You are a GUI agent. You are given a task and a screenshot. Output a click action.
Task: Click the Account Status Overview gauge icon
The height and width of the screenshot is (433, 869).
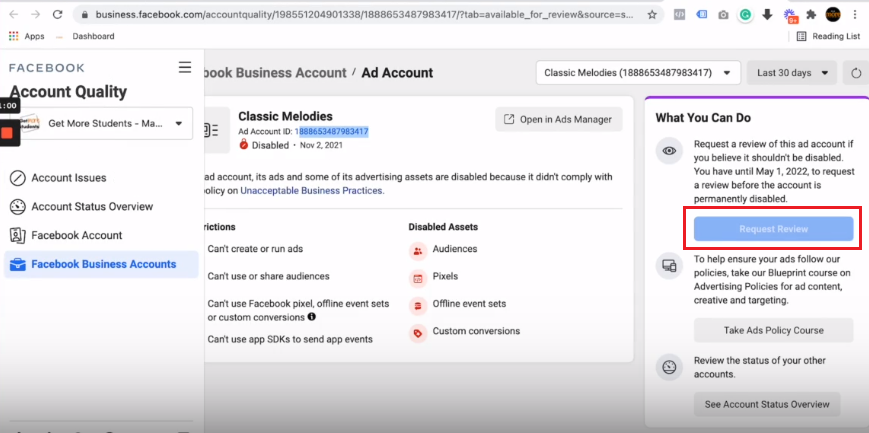coord(18,207)
